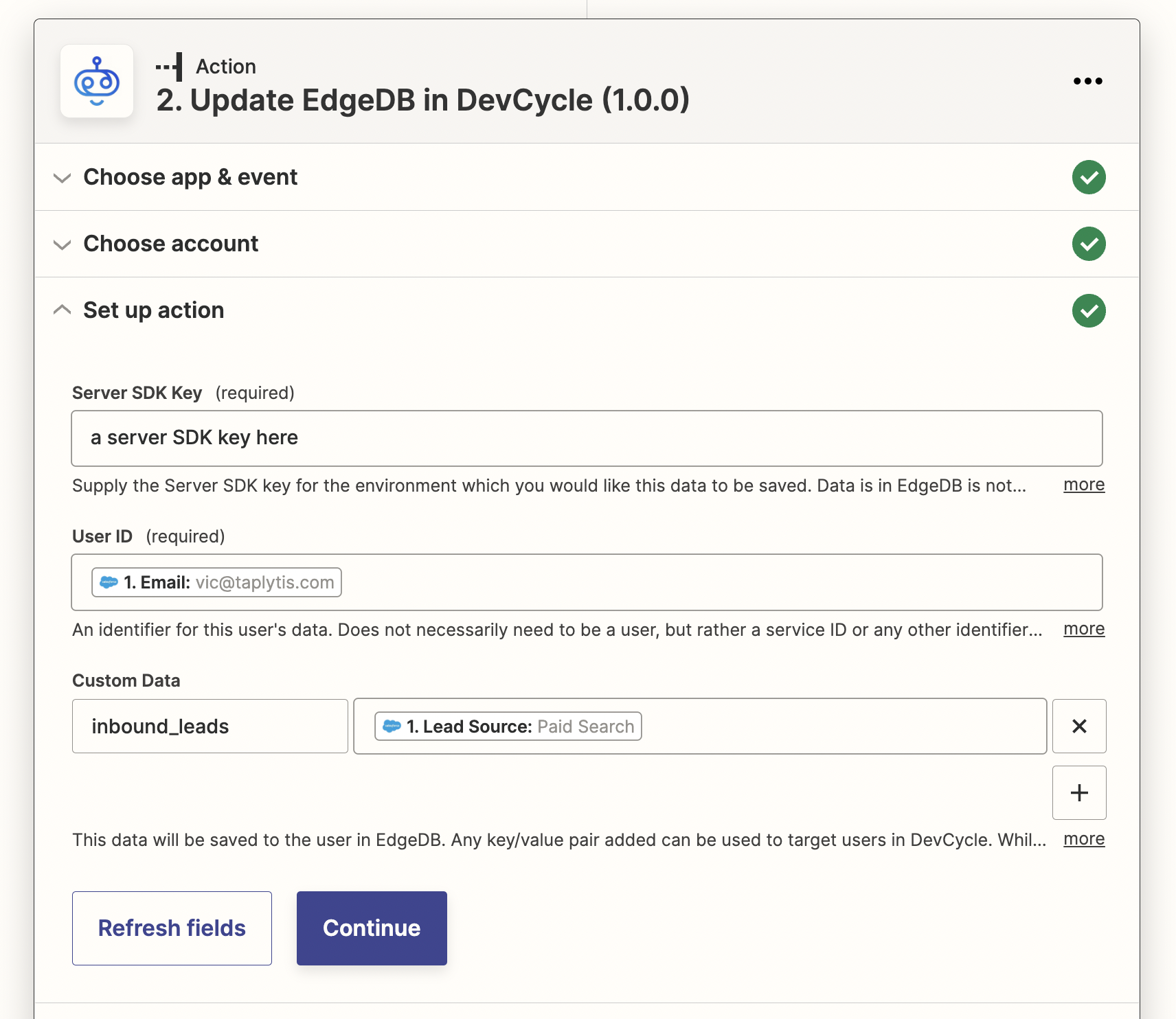The width and height of the screenshot is (1176, 1019).
Task: Show more of Server SDK Key description
Action: (x=1083, y=485)
